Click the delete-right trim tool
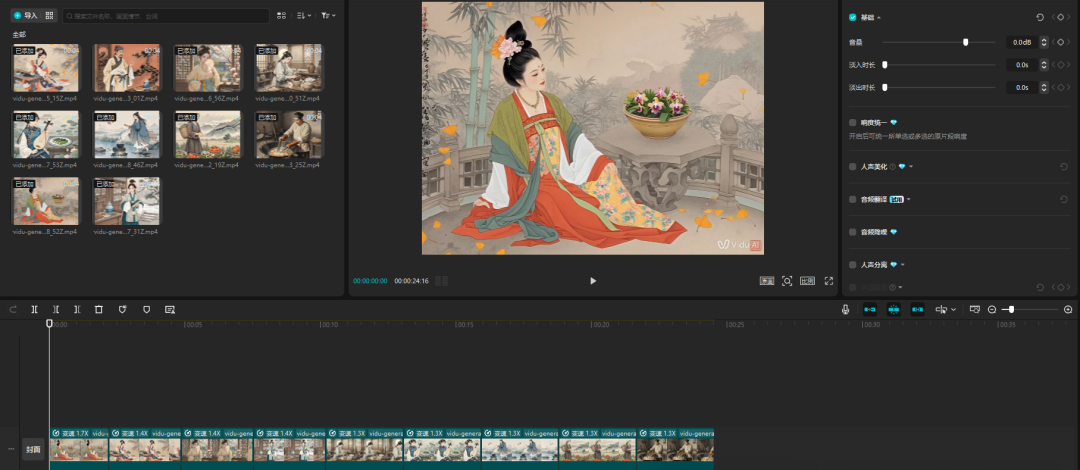Screen dimensions: 1080x470 pyautogui.click(x=77, y=310)
